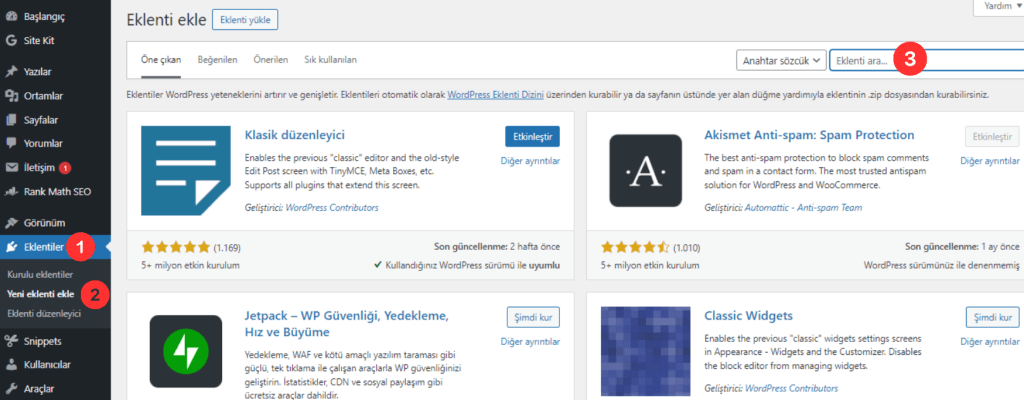1024x400 pixels.
Task: Click the Eklenti yükle button
Action: (x=246, y=20)
